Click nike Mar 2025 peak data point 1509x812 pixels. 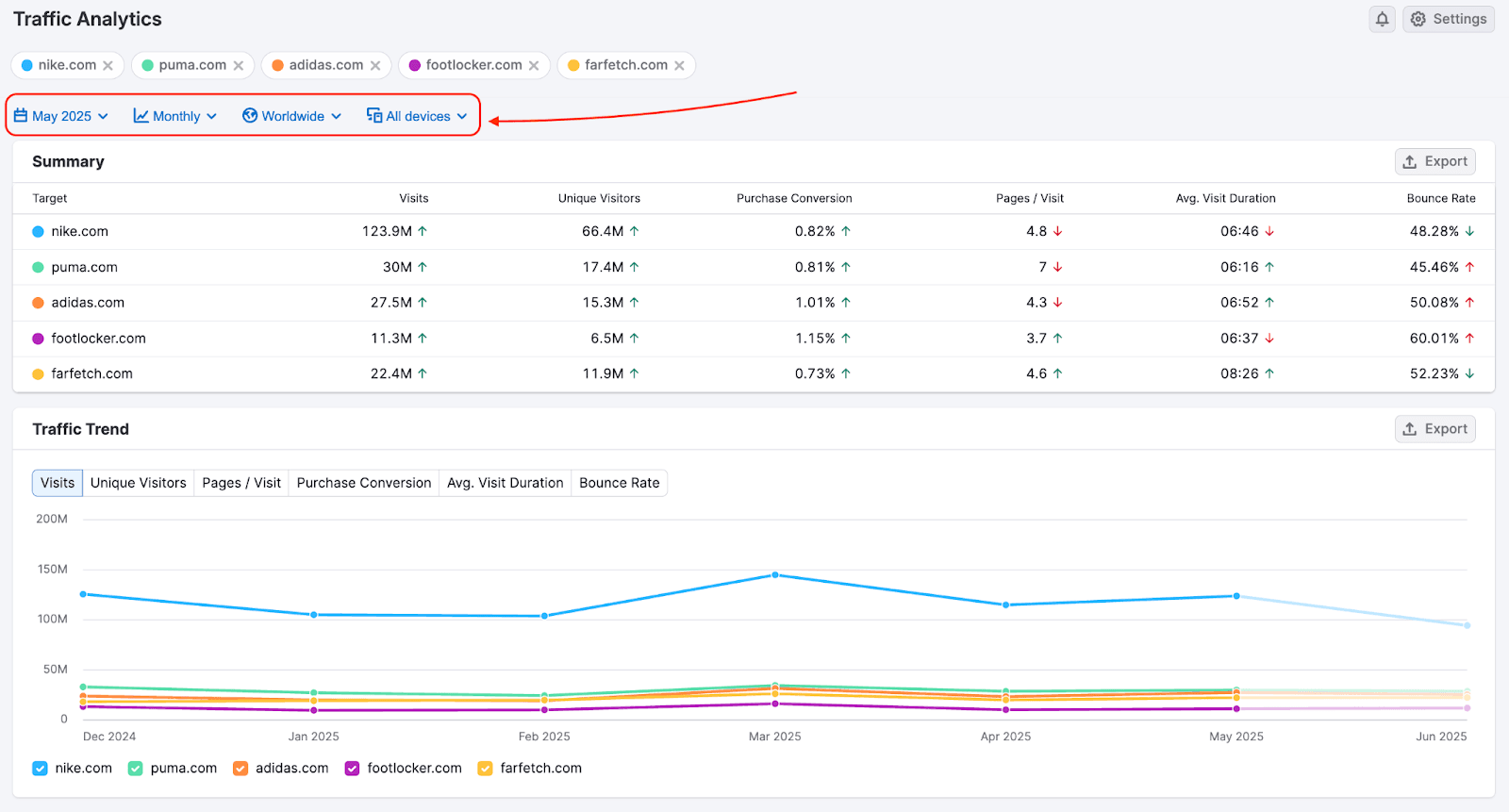click(x=775, y=574)
